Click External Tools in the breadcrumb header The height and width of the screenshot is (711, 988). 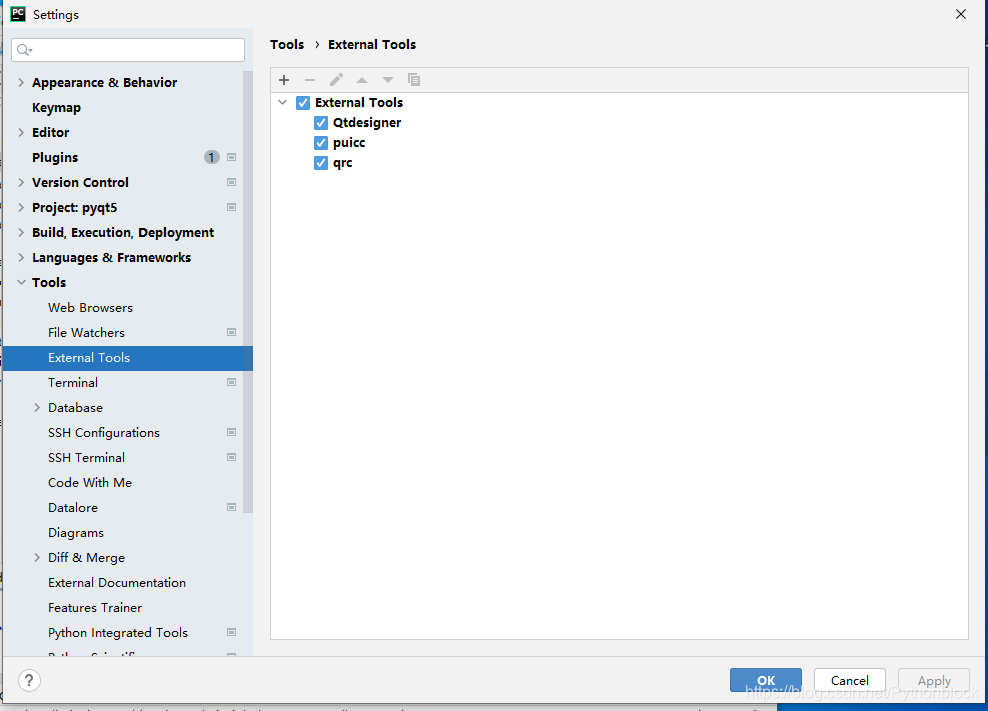pos(372,45)
